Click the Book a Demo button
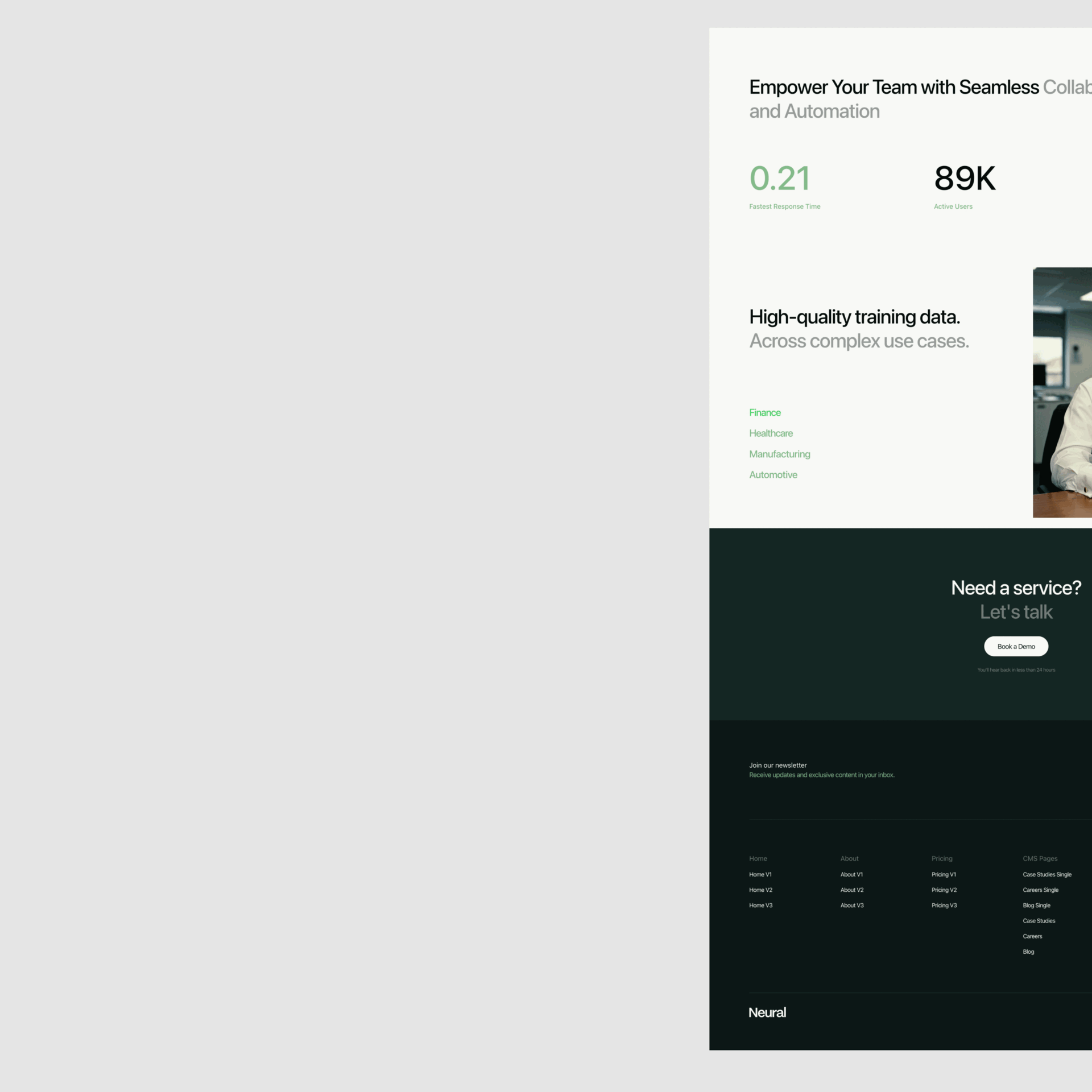Screen dimensions: 1092x1092 click(x=1016, y=646)
